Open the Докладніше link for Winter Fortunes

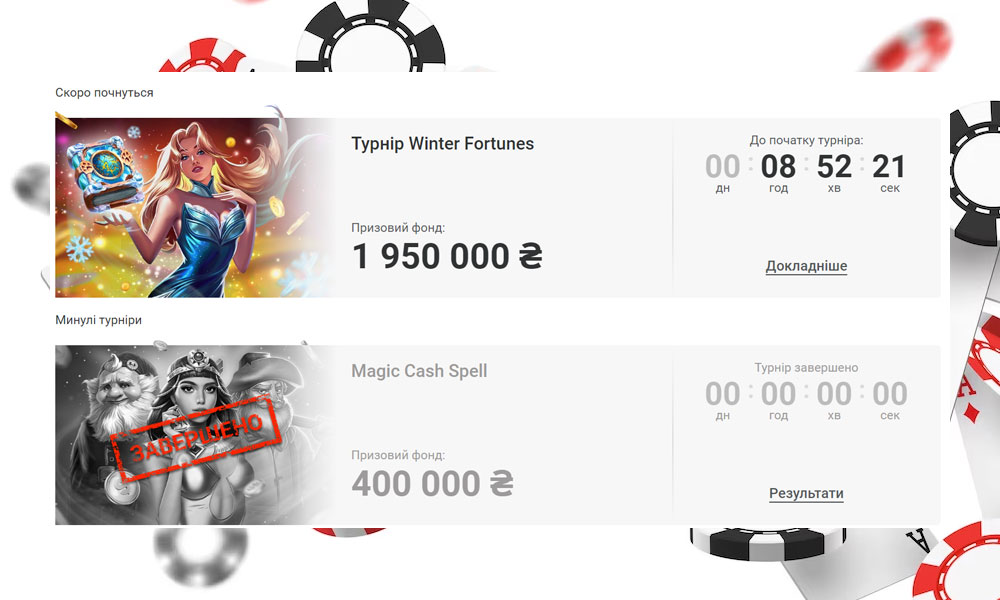[x=806, y=267]
